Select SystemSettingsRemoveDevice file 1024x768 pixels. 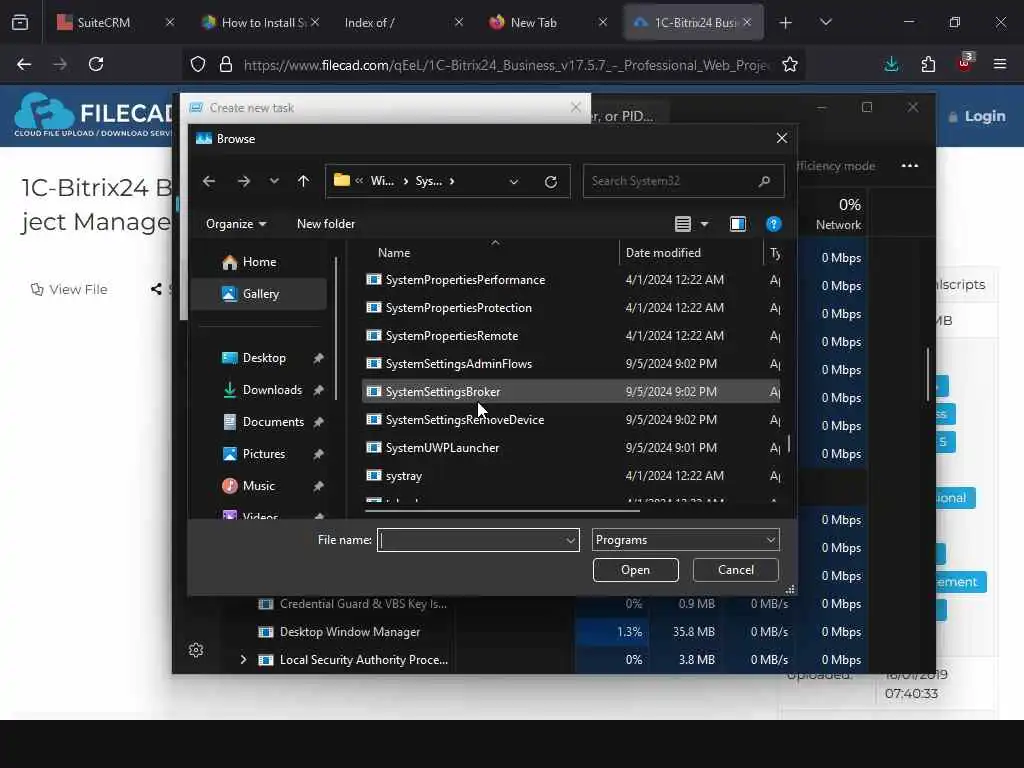pos(571,420)
